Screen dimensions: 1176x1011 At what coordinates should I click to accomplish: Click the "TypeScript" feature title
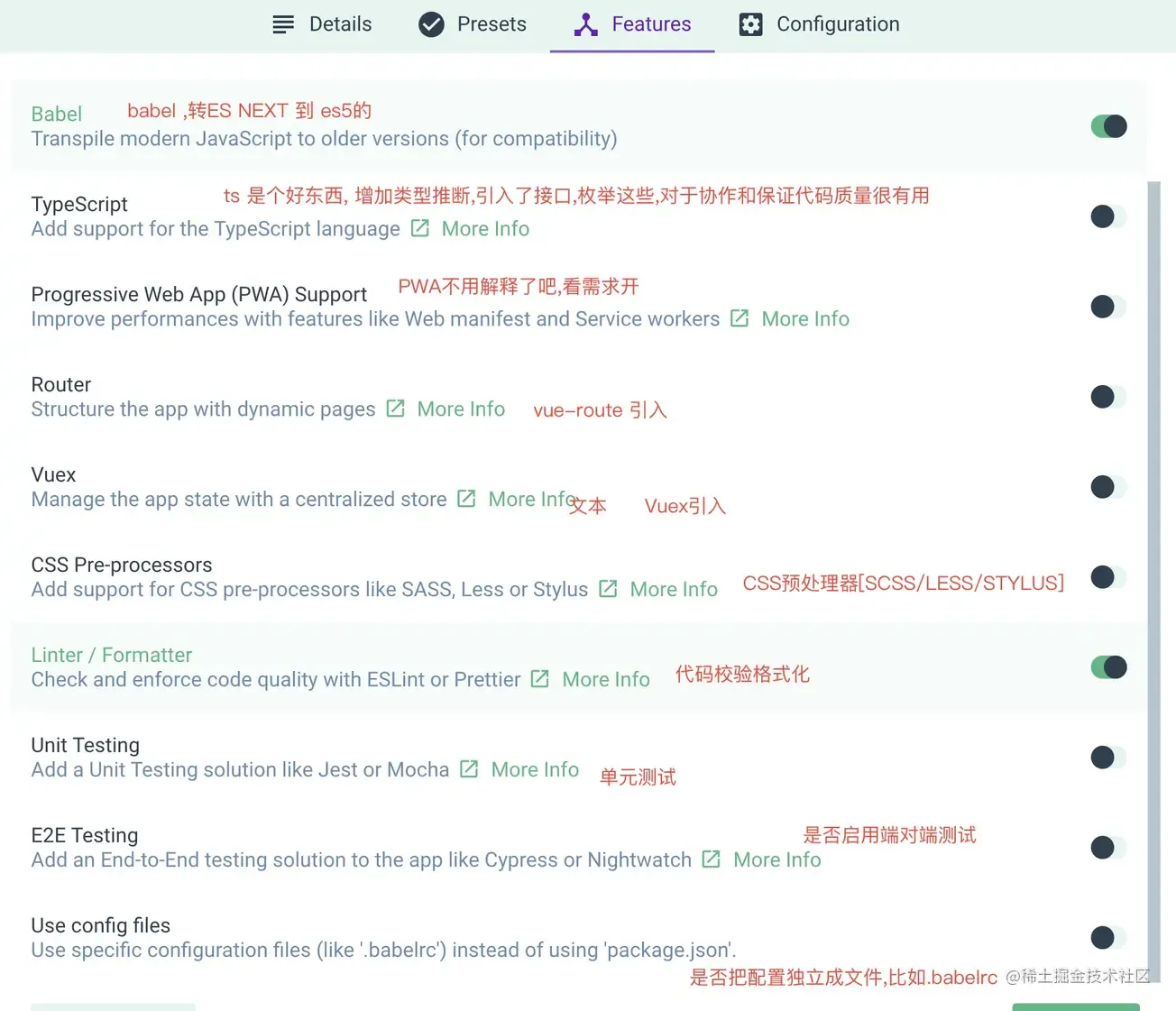pyautogui.click(x=79, y=205)
